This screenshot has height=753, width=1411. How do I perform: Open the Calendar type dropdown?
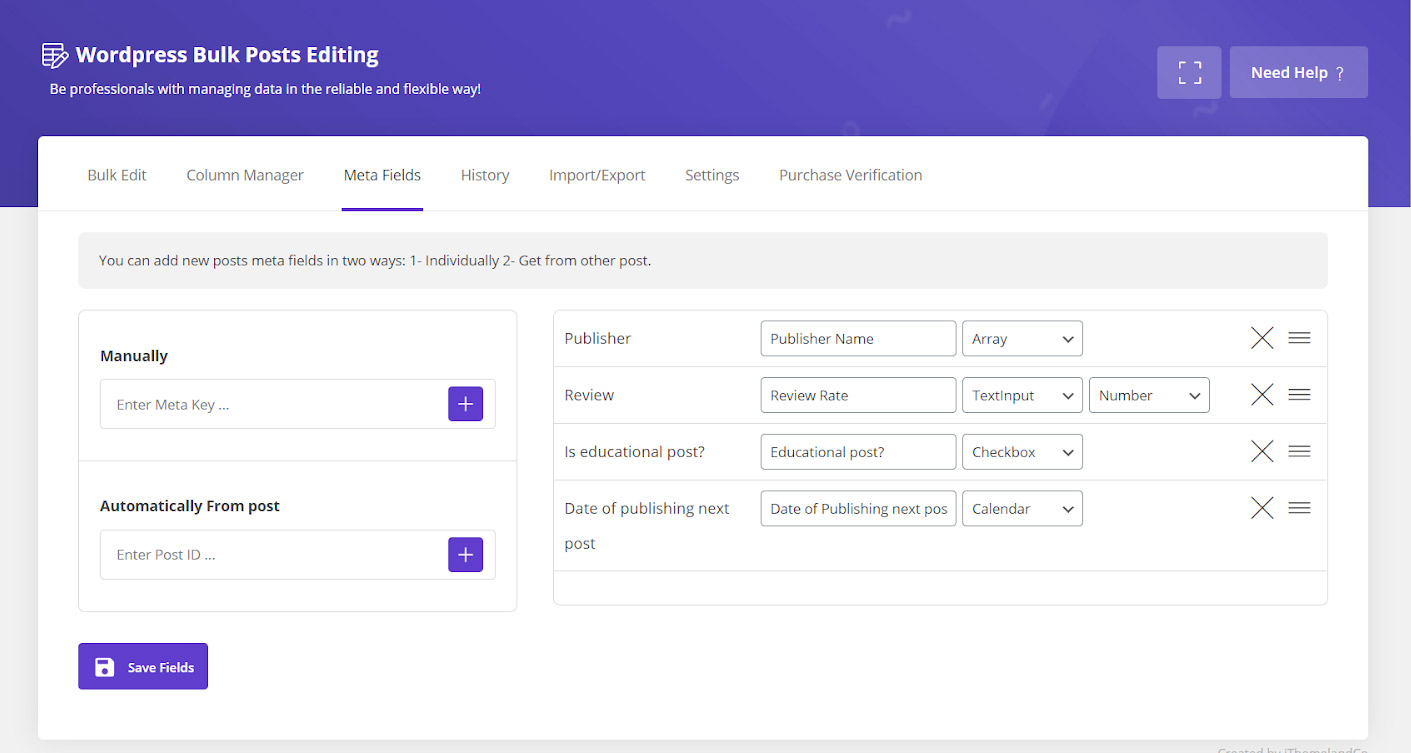(1022, 508)
